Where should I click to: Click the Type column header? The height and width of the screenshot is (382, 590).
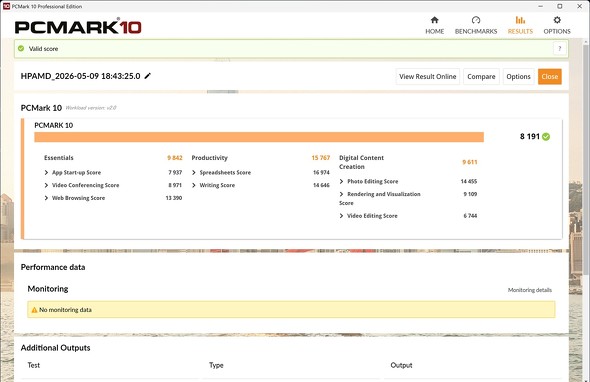[216, 365]
